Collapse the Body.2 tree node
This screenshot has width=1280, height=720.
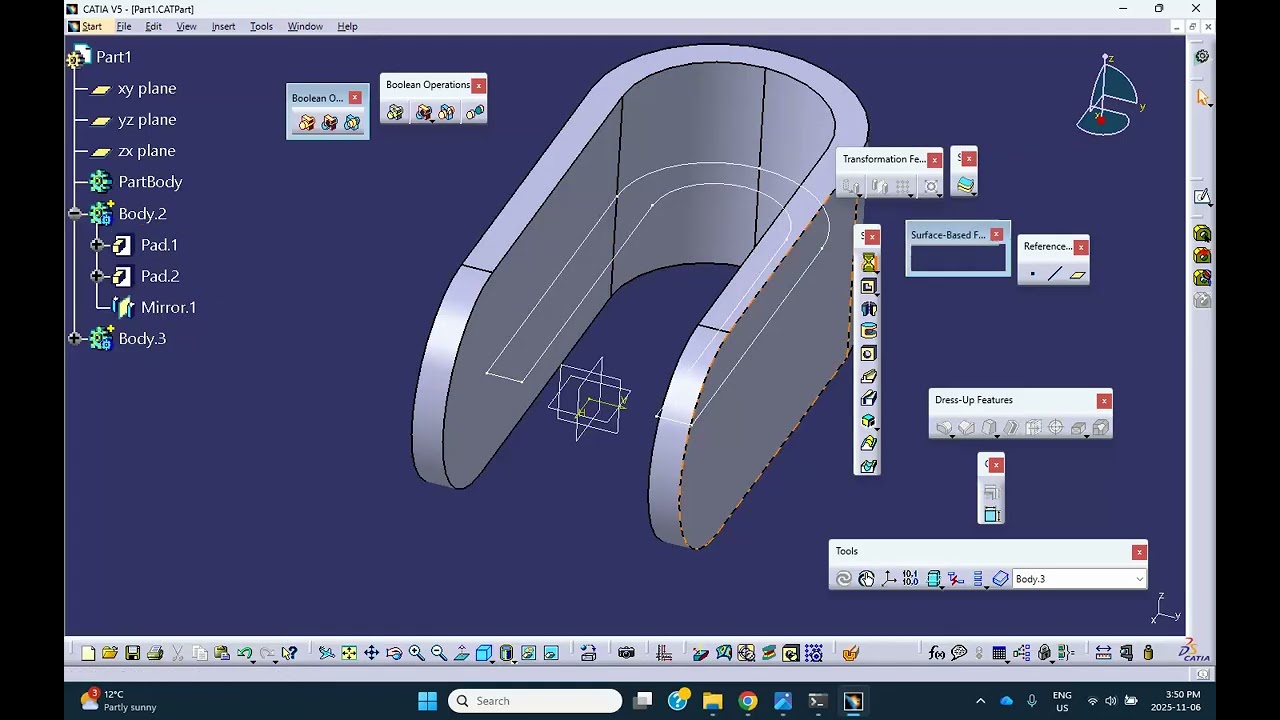tap(75, 214)
